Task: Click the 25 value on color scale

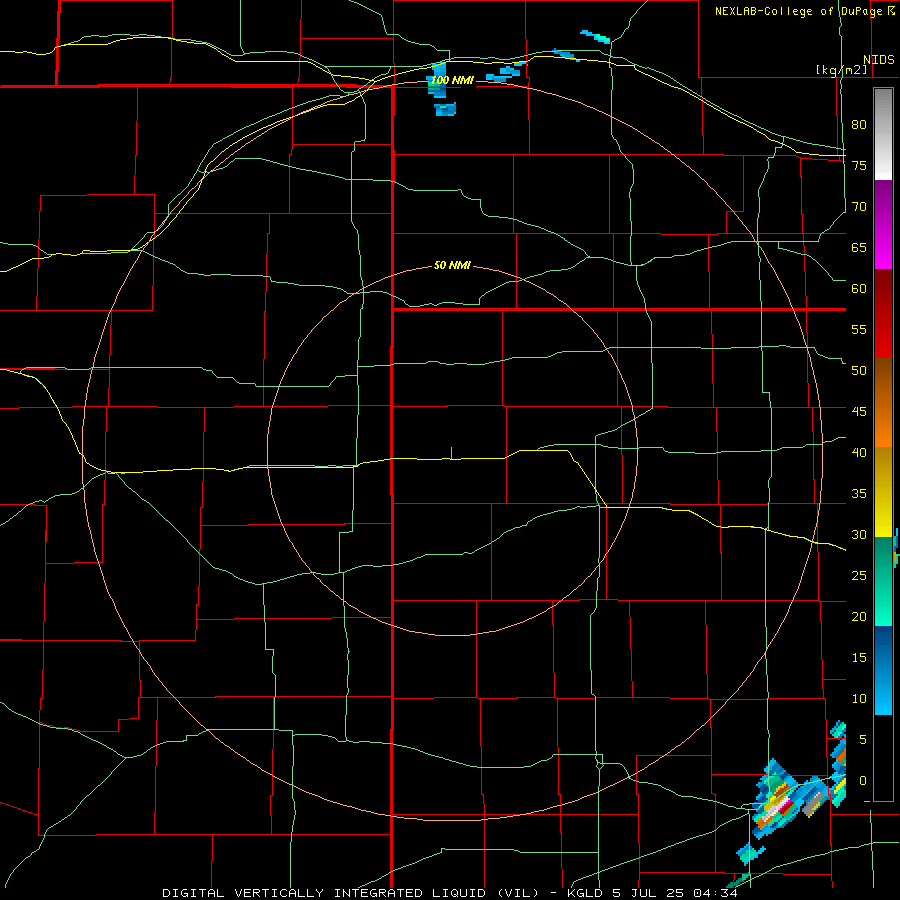Action: pyautogui.click(x=859, y=576)
